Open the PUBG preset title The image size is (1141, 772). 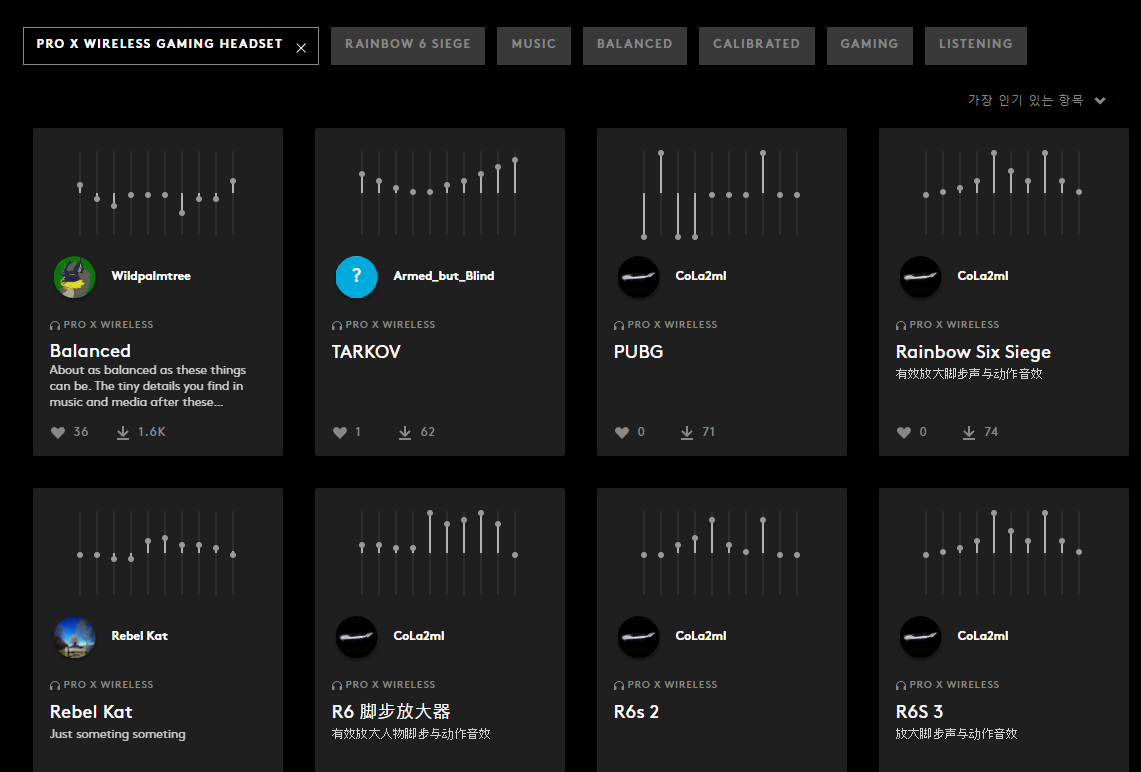[638, 351]
